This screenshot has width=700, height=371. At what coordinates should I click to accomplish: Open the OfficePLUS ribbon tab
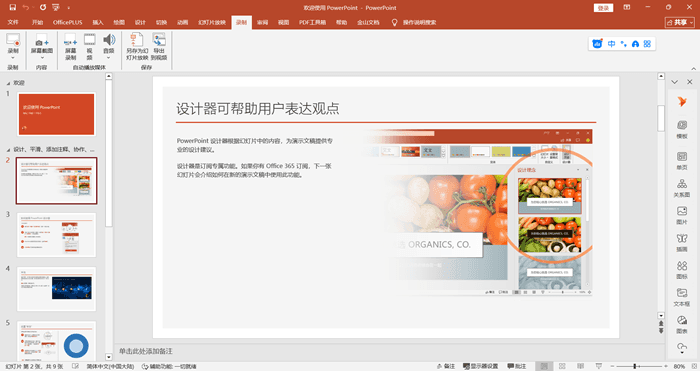point(67,22)
